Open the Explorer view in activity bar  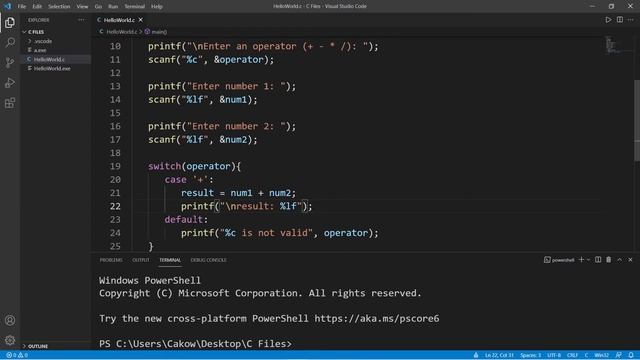(x=10, y=22)
